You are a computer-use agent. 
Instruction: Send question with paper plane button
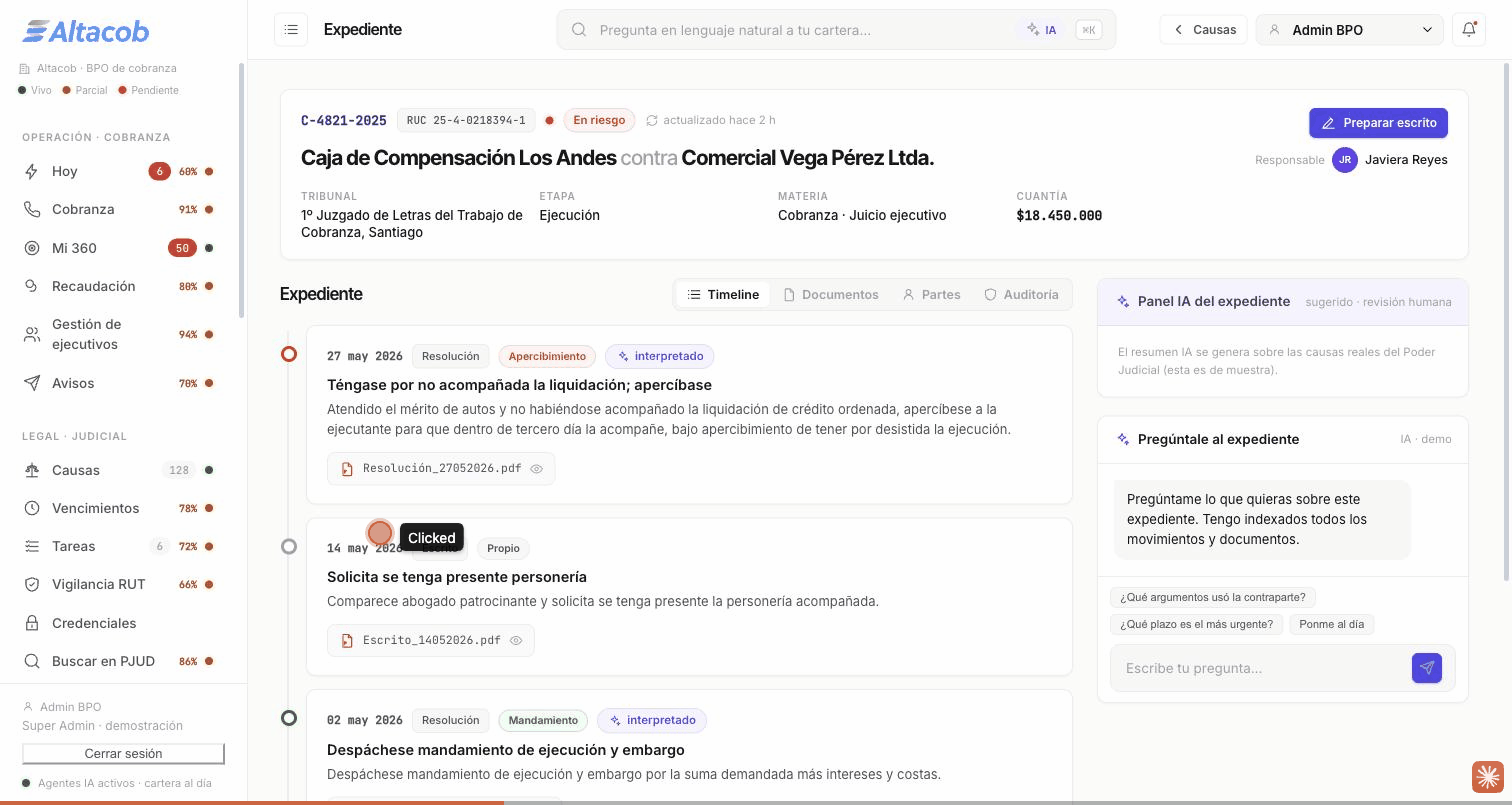(x=1427, y=668)
